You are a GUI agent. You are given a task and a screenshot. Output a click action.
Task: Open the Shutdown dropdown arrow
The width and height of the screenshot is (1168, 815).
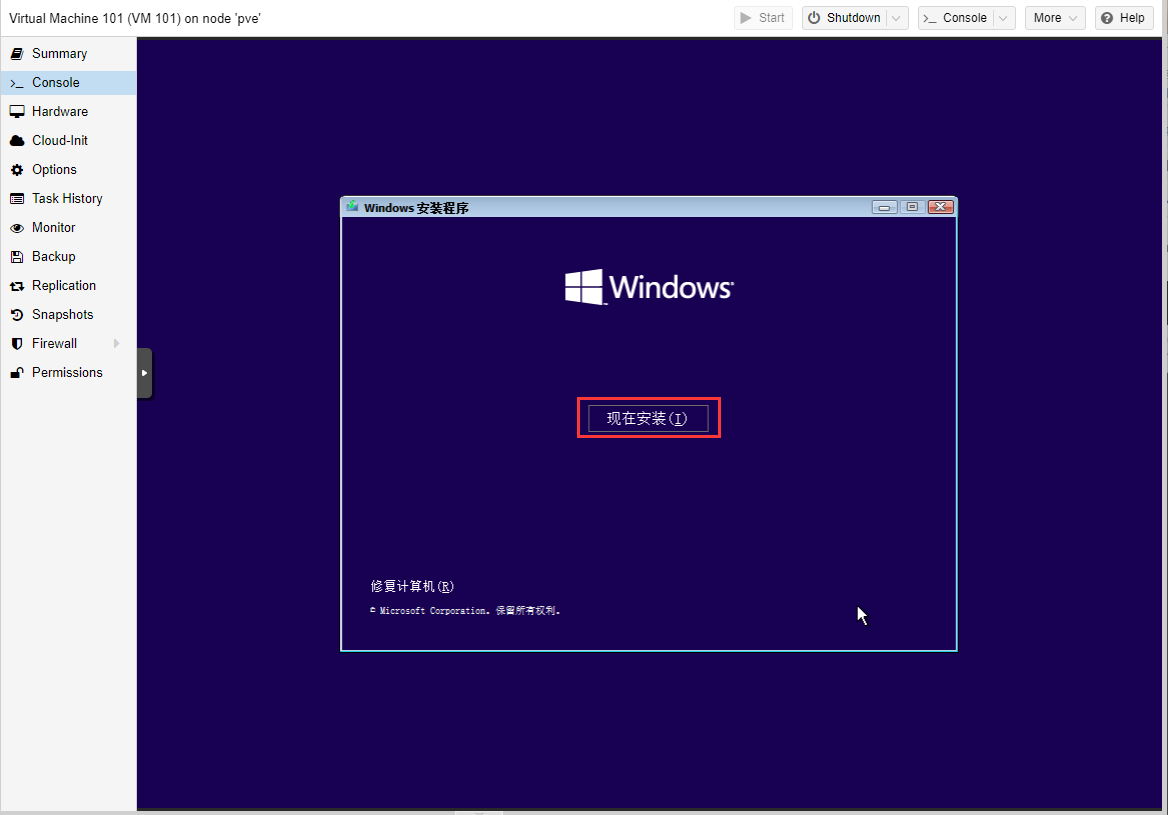(x=898, y=18)
